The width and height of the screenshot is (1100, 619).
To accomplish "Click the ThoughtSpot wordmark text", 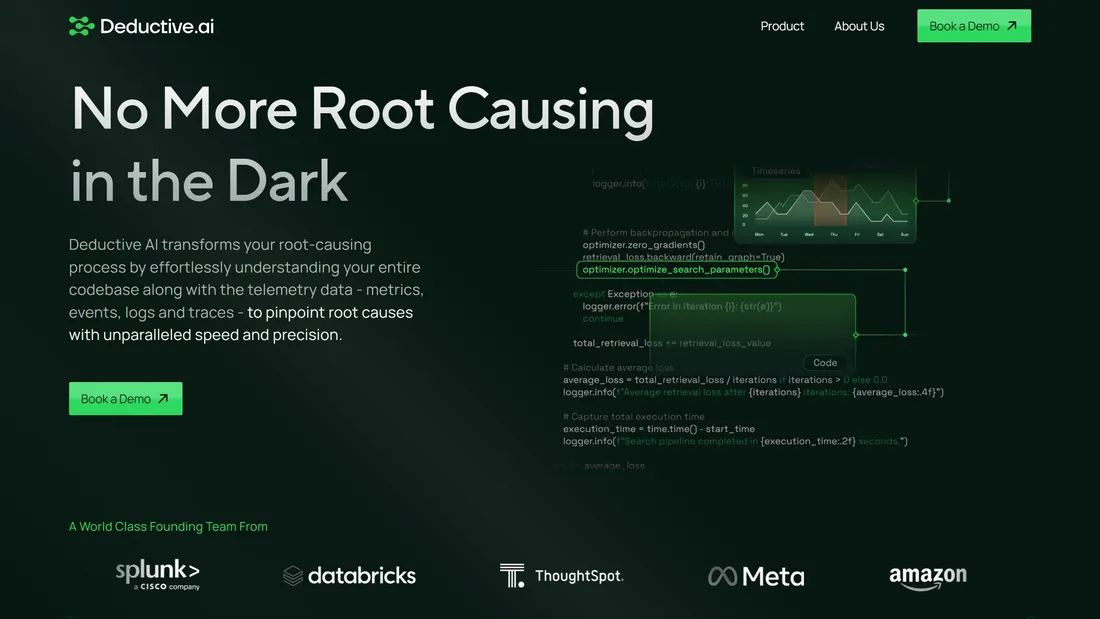I will pos(579,576).
